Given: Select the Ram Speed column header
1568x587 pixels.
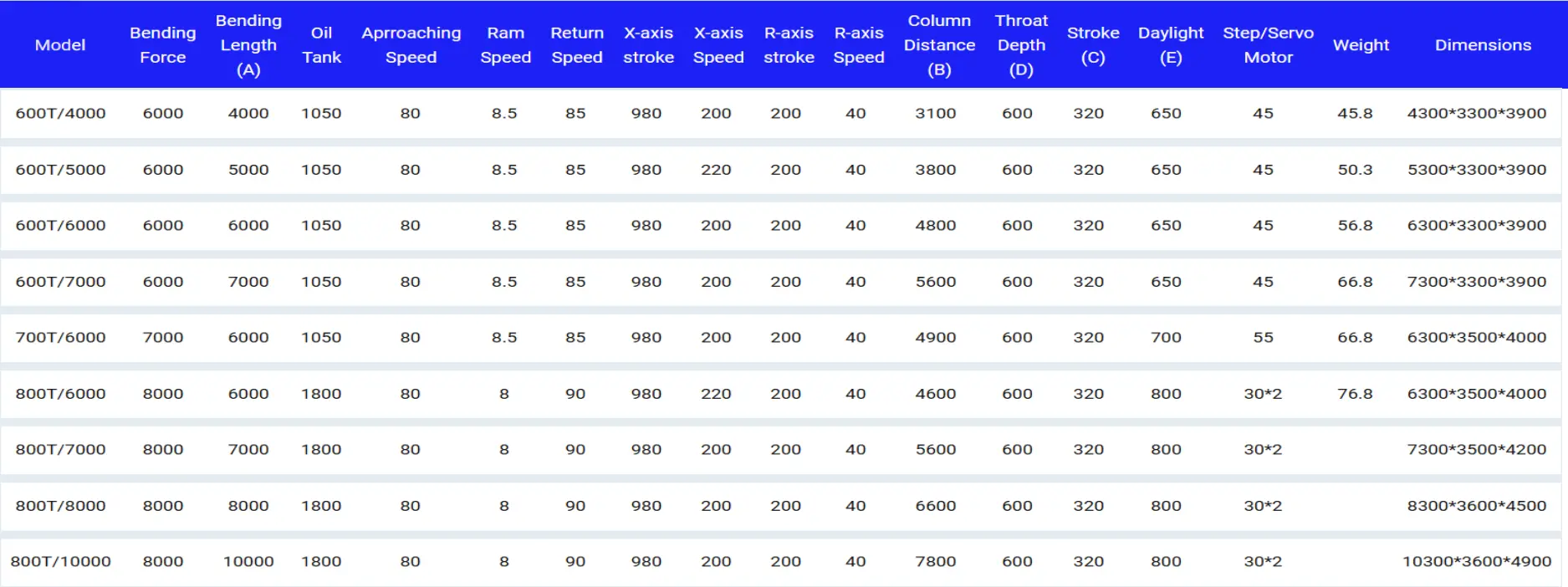Looking at the screenshot, I should click(506, 45).
